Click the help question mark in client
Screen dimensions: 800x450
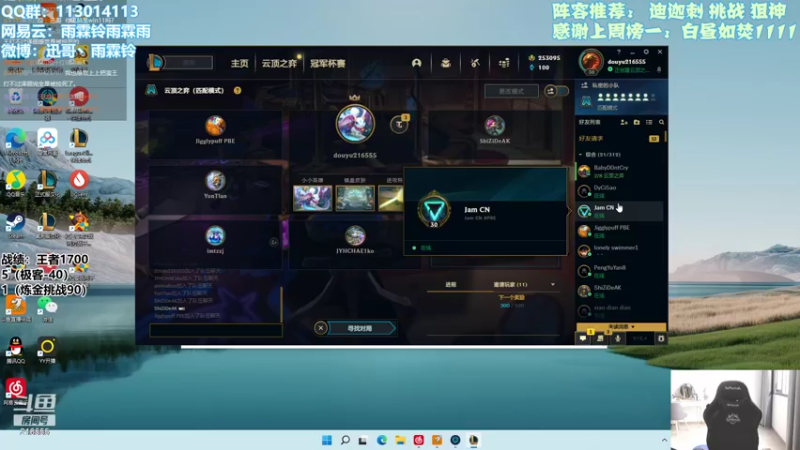[619, 52]
